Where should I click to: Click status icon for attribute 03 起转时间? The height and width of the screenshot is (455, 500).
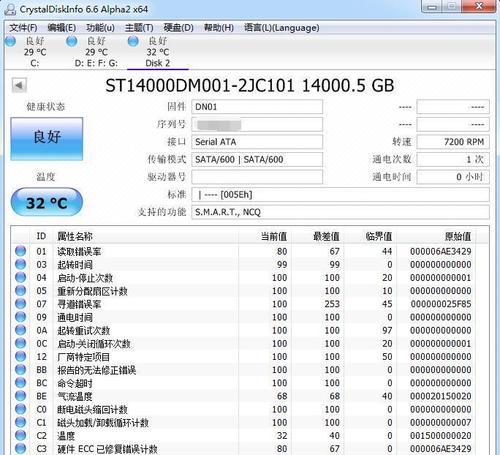21,264
